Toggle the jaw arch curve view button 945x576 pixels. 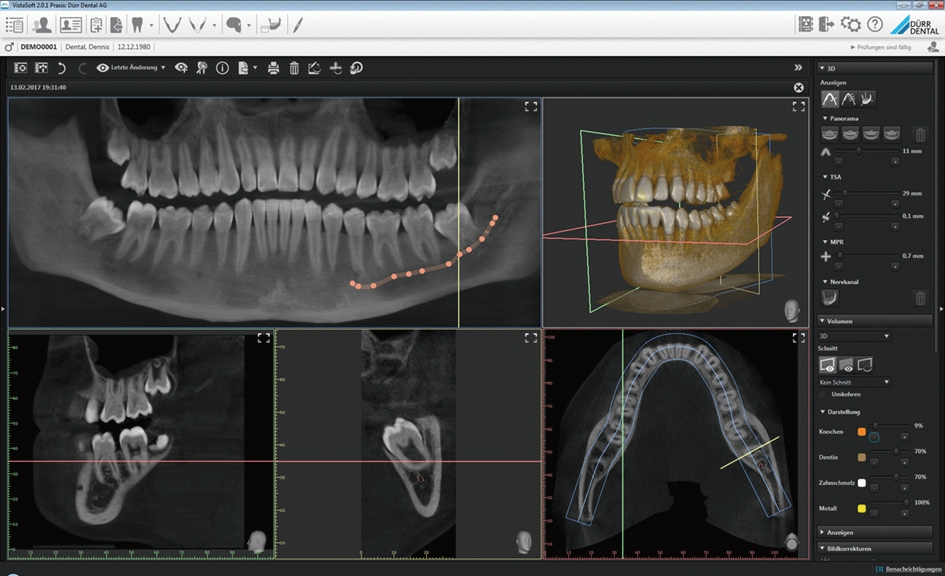pos(830,99)
